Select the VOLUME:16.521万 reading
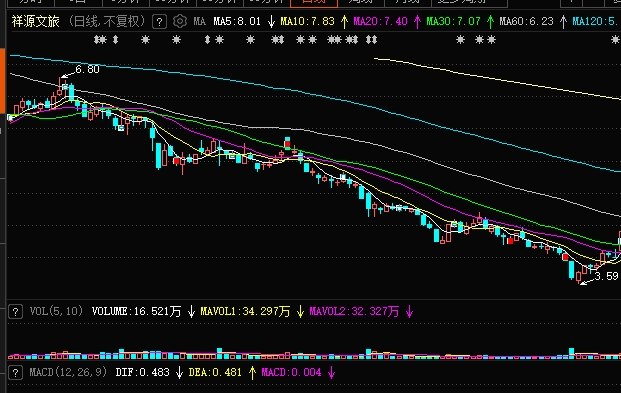621x393 pixels. click(136, 311)
